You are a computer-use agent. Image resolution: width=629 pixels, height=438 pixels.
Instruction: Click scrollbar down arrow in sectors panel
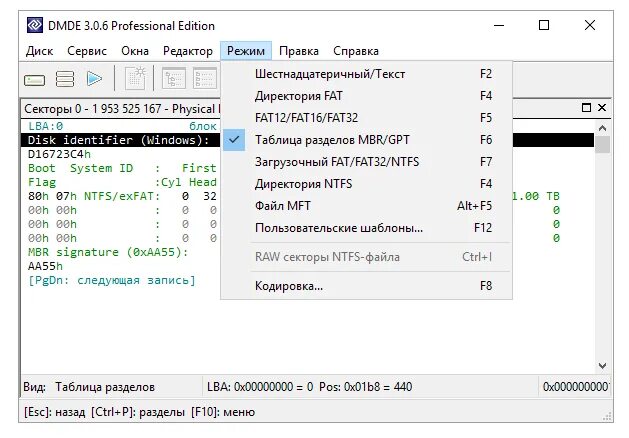pos(602,366)
